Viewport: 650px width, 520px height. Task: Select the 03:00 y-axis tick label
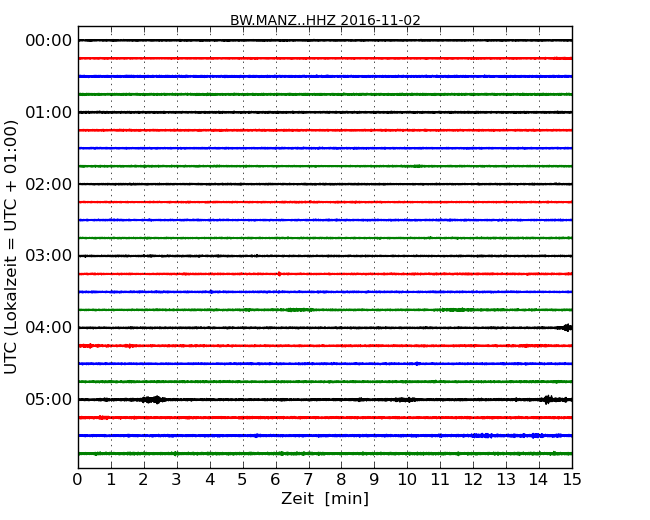click(x=49, y=256)
